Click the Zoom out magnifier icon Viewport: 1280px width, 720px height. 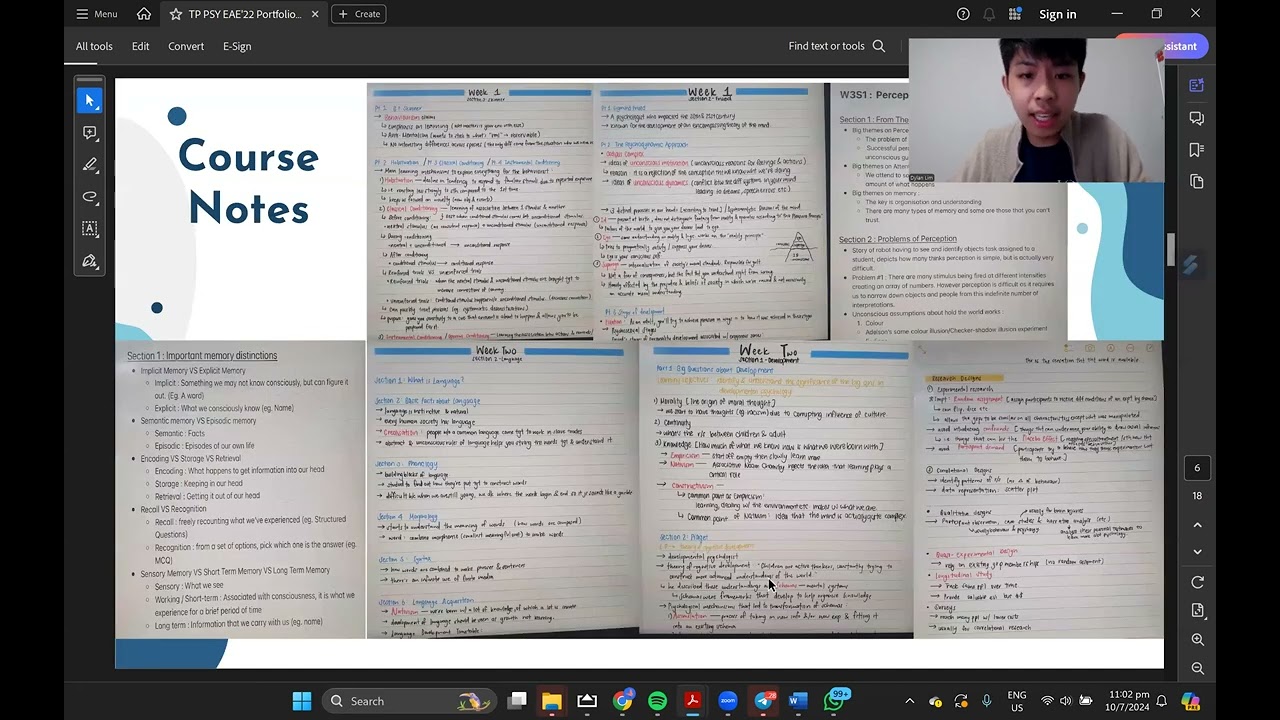tap(1197, 668)
